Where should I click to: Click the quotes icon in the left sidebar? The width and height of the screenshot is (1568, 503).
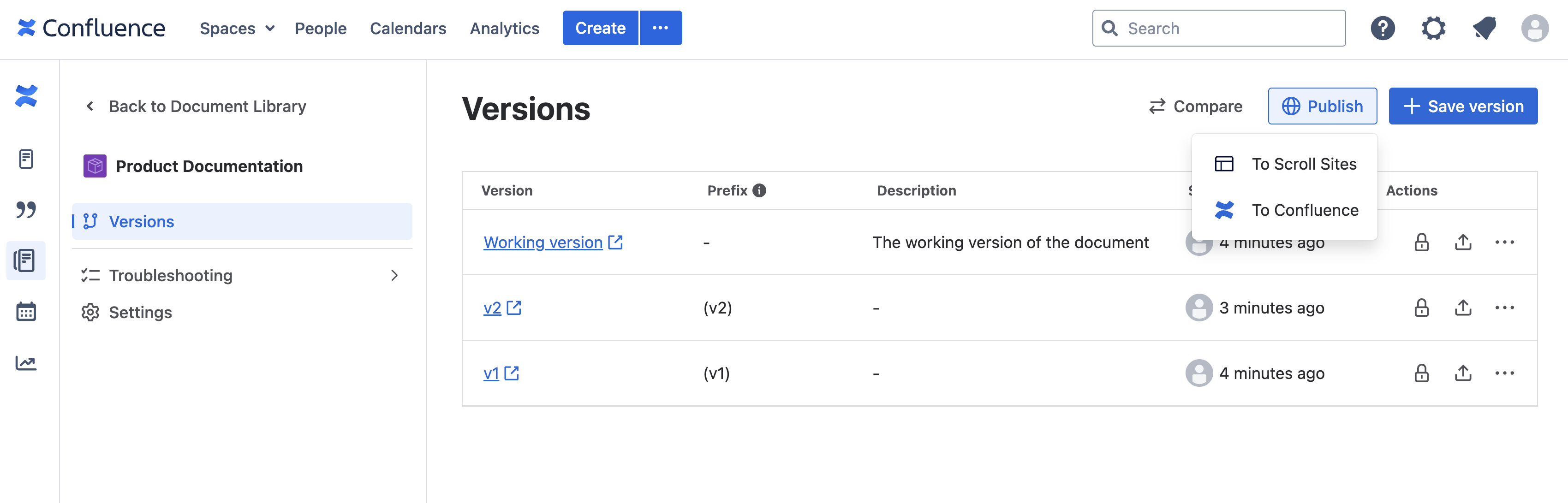[25, 209]
